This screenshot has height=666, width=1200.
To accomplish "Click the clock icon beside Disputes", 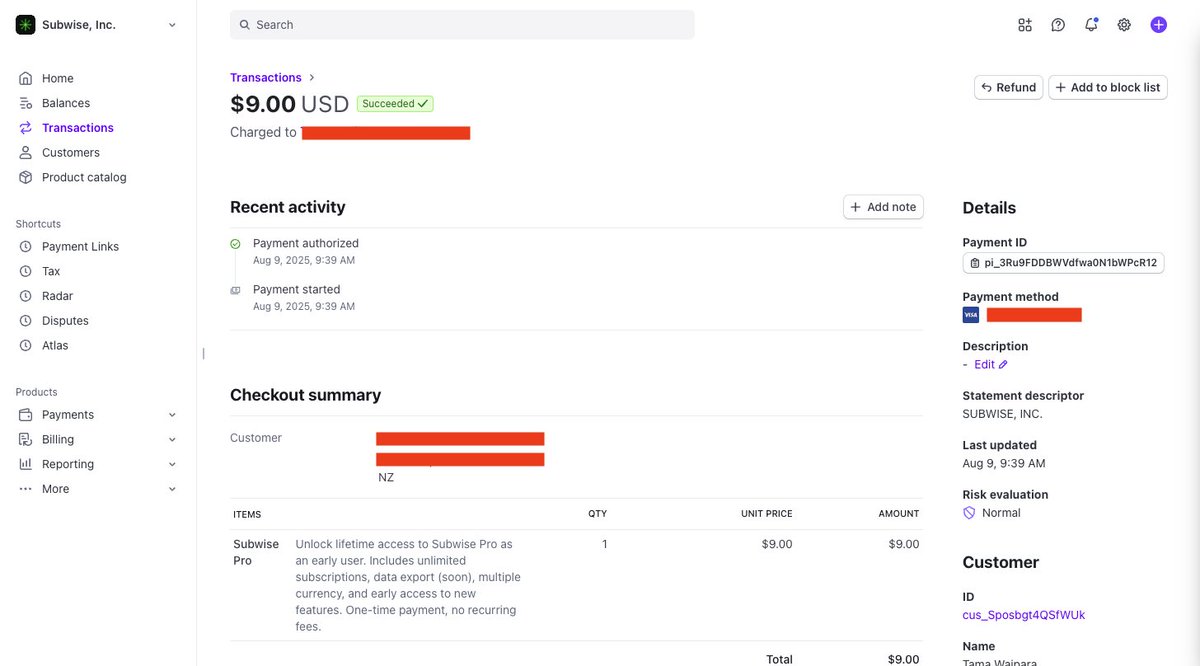I will click(x=26, y=321).
